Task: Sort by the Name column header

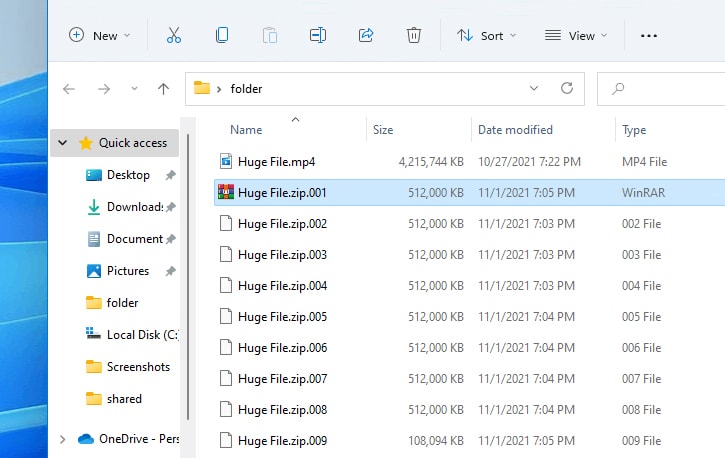Action: (246, 130)
